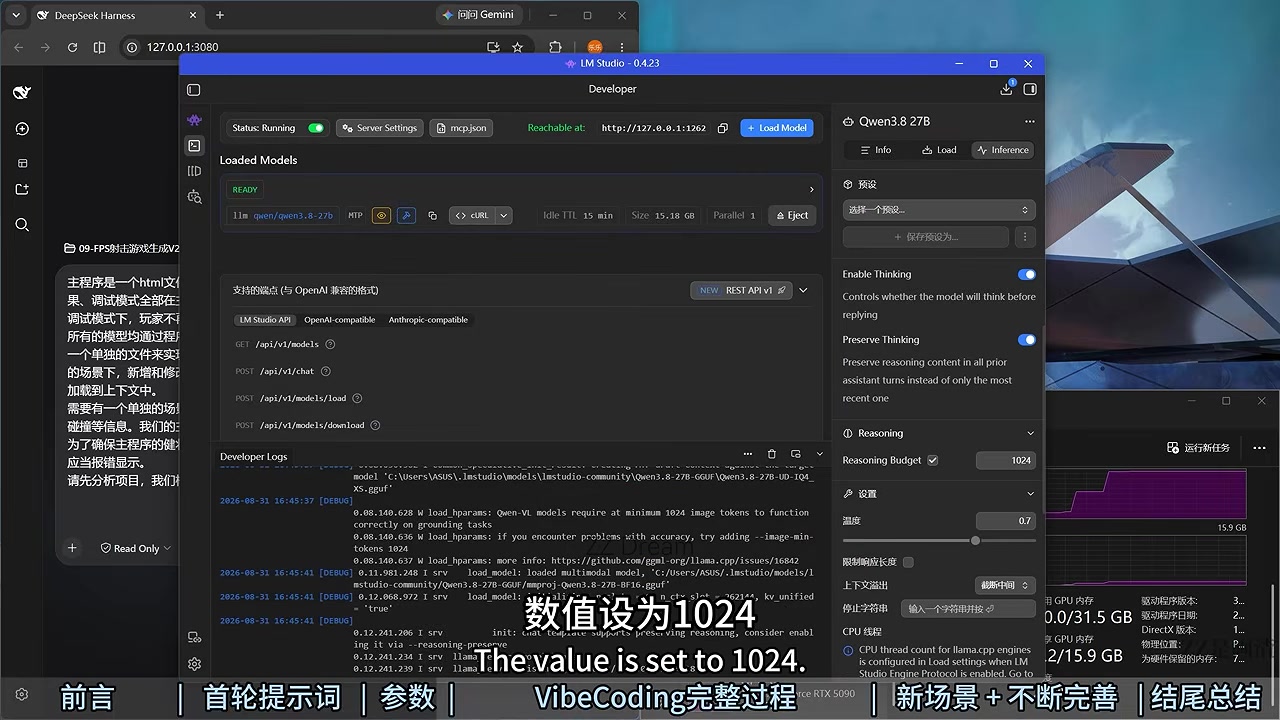This screenshot has height=720, width=1280.
Task: Open the model Discover search icon in sidebar
Action: point(194,197)
